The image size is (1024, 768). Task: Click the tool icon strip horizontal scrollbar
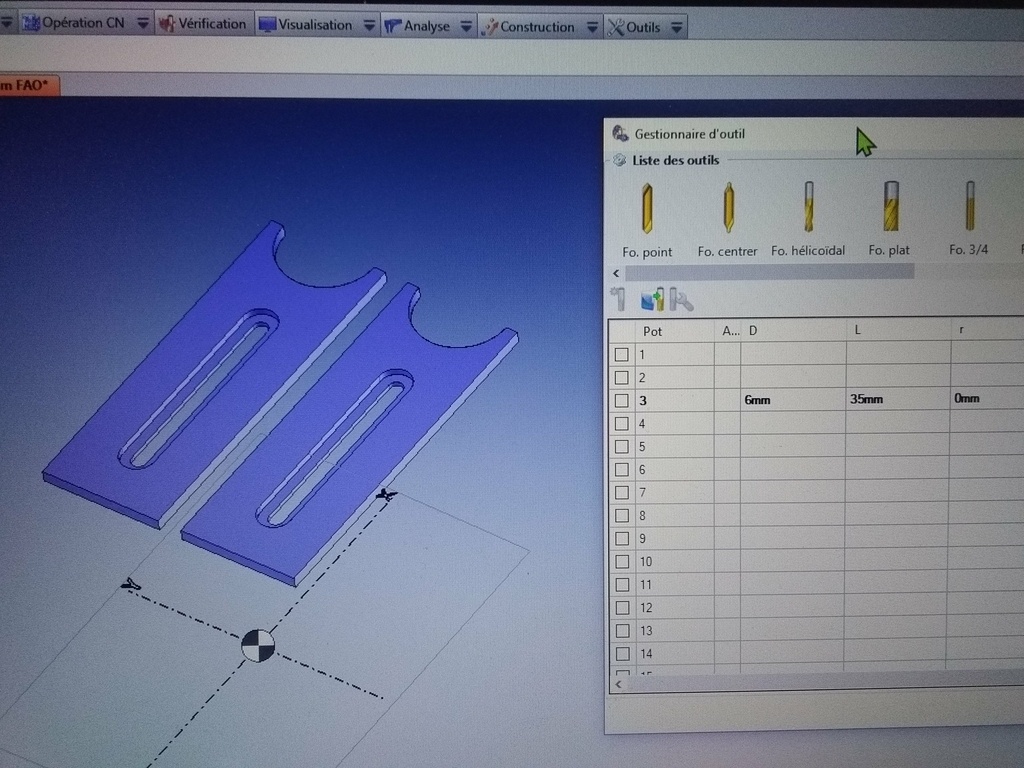769,272
